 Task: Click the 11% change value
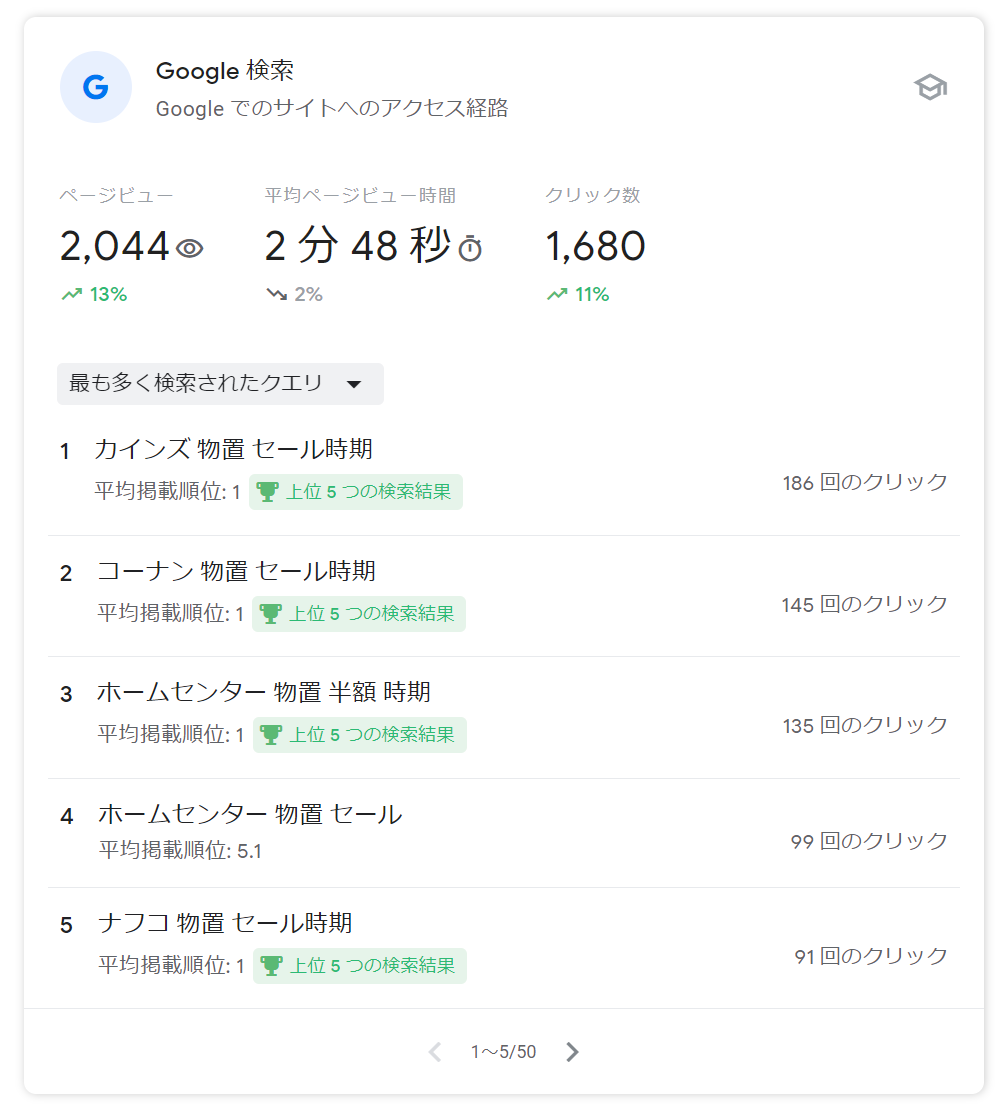(592, 294)
